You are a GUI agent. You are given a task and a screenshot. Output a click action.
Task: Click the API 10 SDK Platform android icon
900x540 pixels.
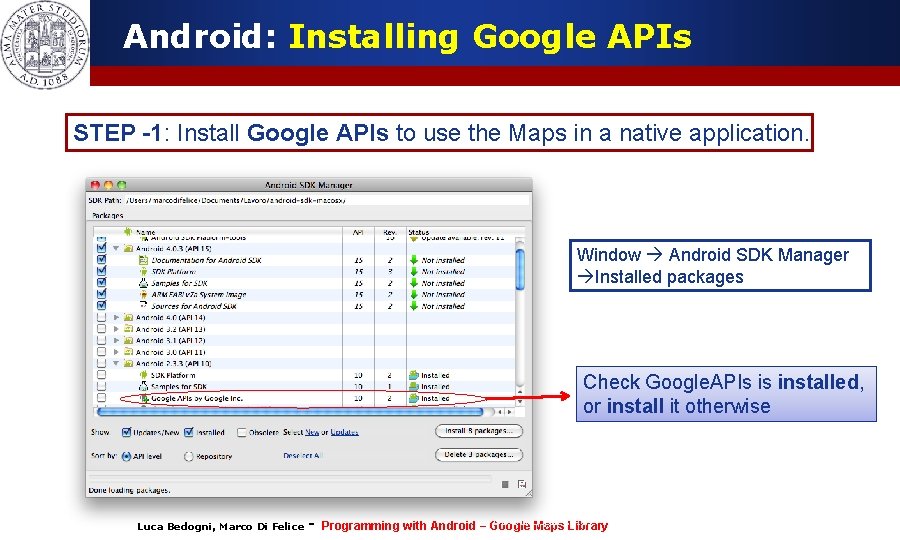tap(143, 375)
